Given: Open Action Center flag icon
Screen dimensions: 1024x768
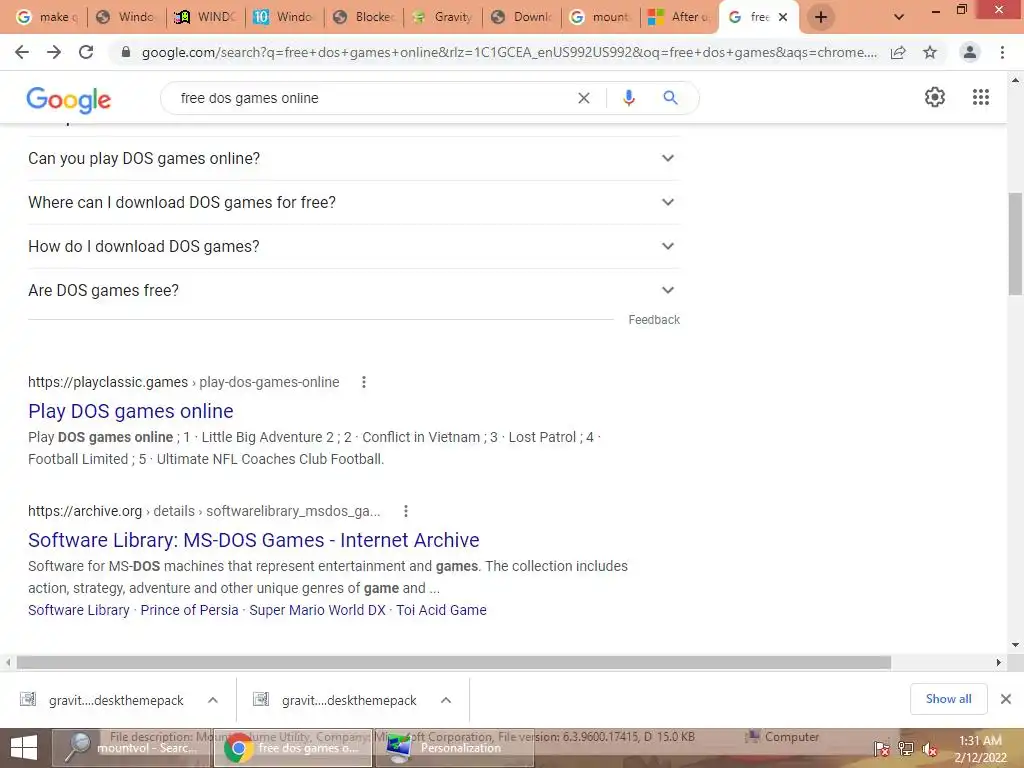Looking at the screenshot, I should coord(881,748).
